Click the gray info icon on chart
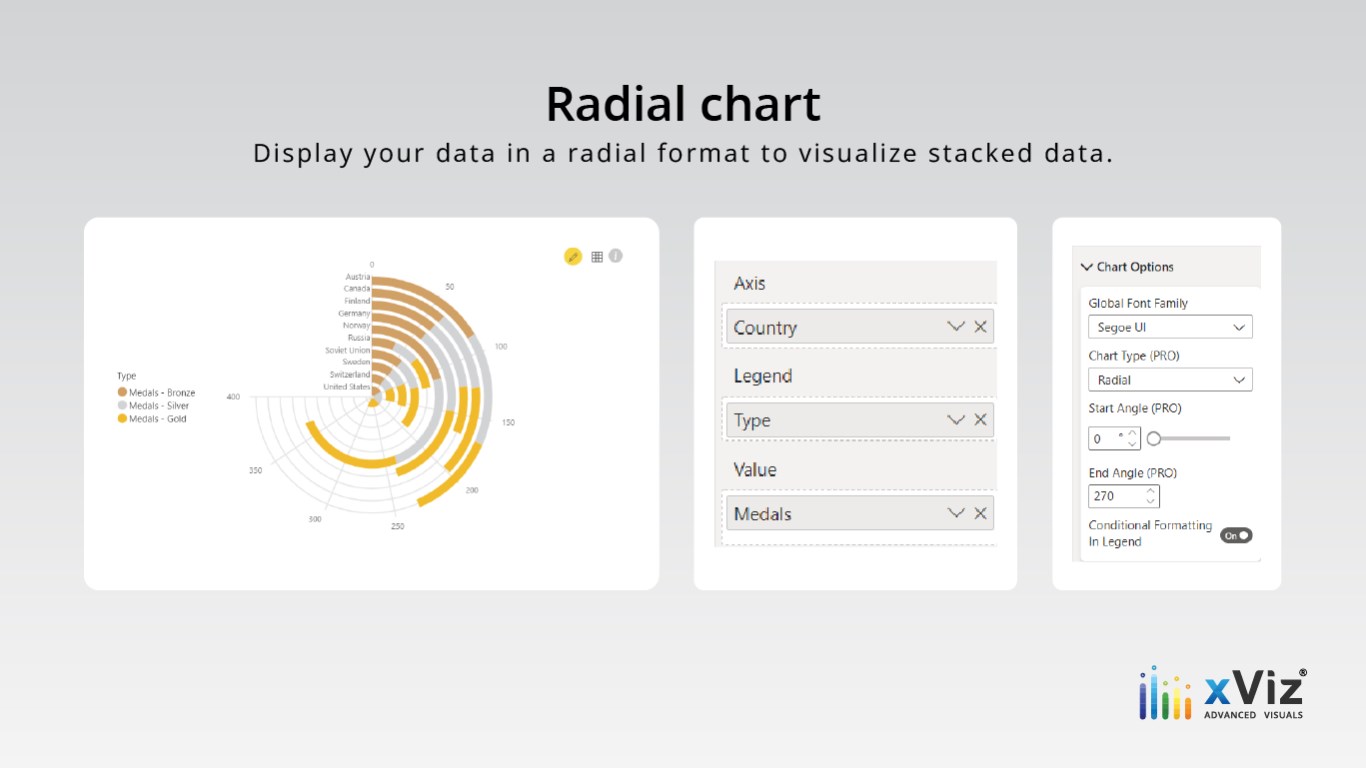 tap(616, 255)
